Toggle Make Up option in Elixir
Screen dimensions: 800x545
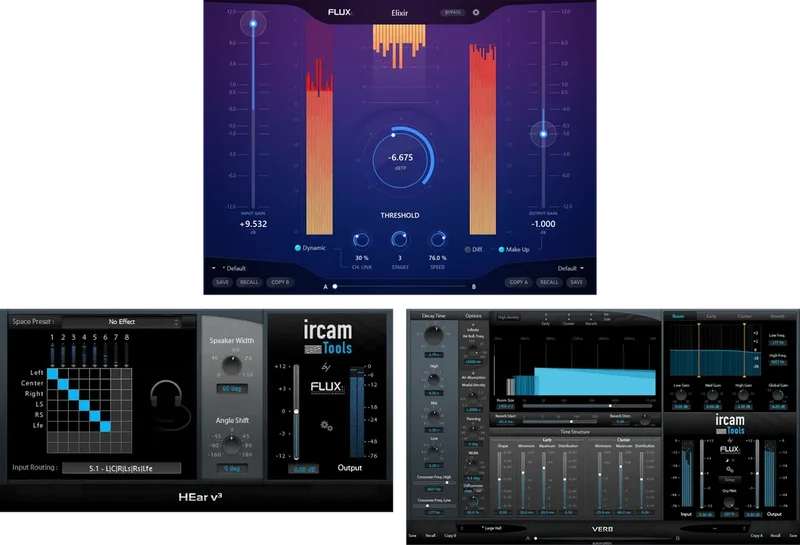click(514, 250)
